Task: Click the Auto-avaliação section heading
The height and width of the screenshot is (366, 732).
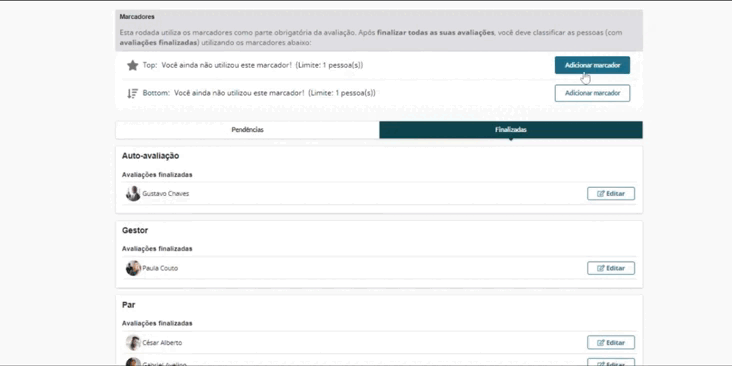Action: point(150,155)
